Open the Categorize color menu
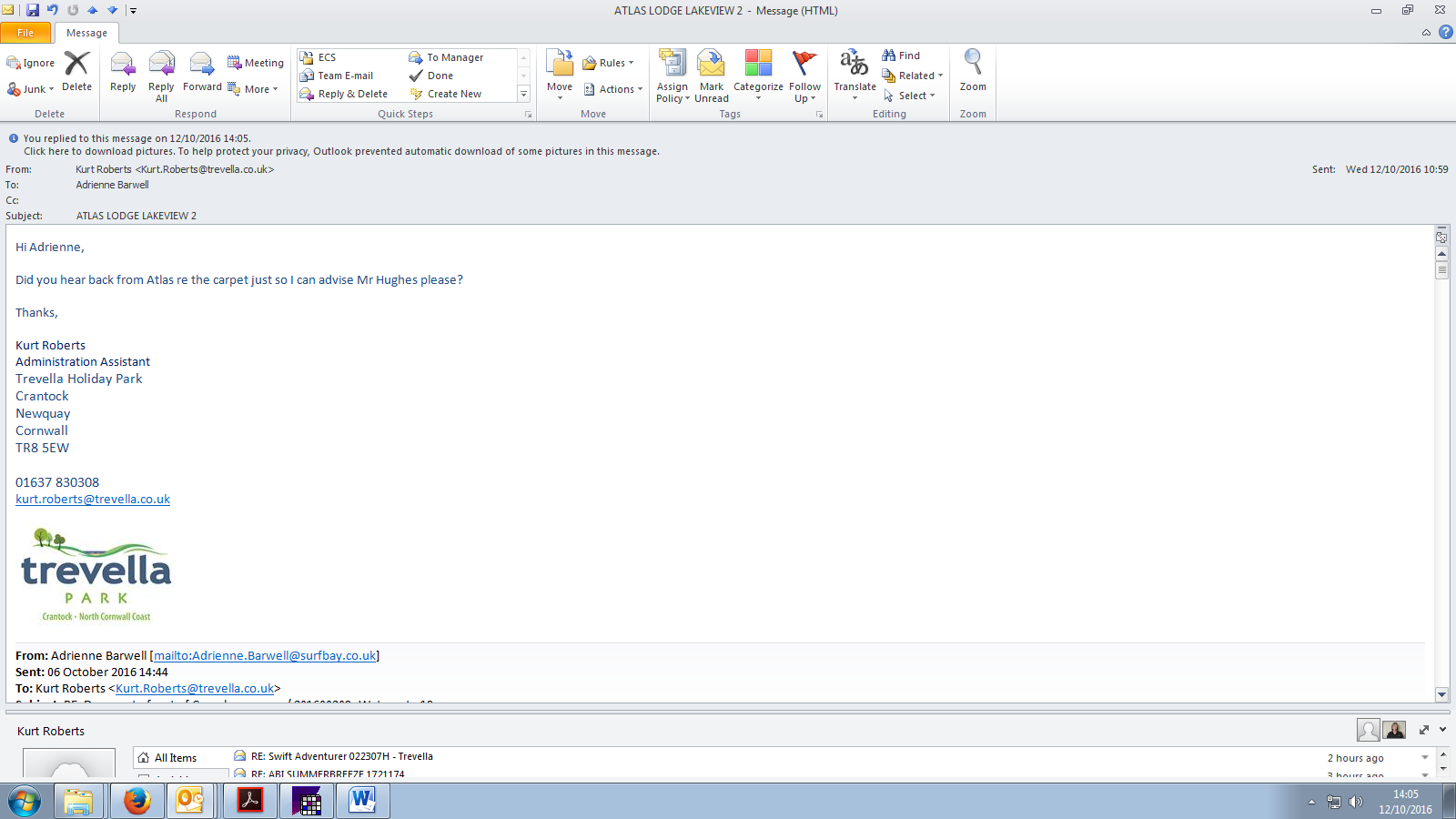The image size is (1456, 819). (x=758, y=75)
